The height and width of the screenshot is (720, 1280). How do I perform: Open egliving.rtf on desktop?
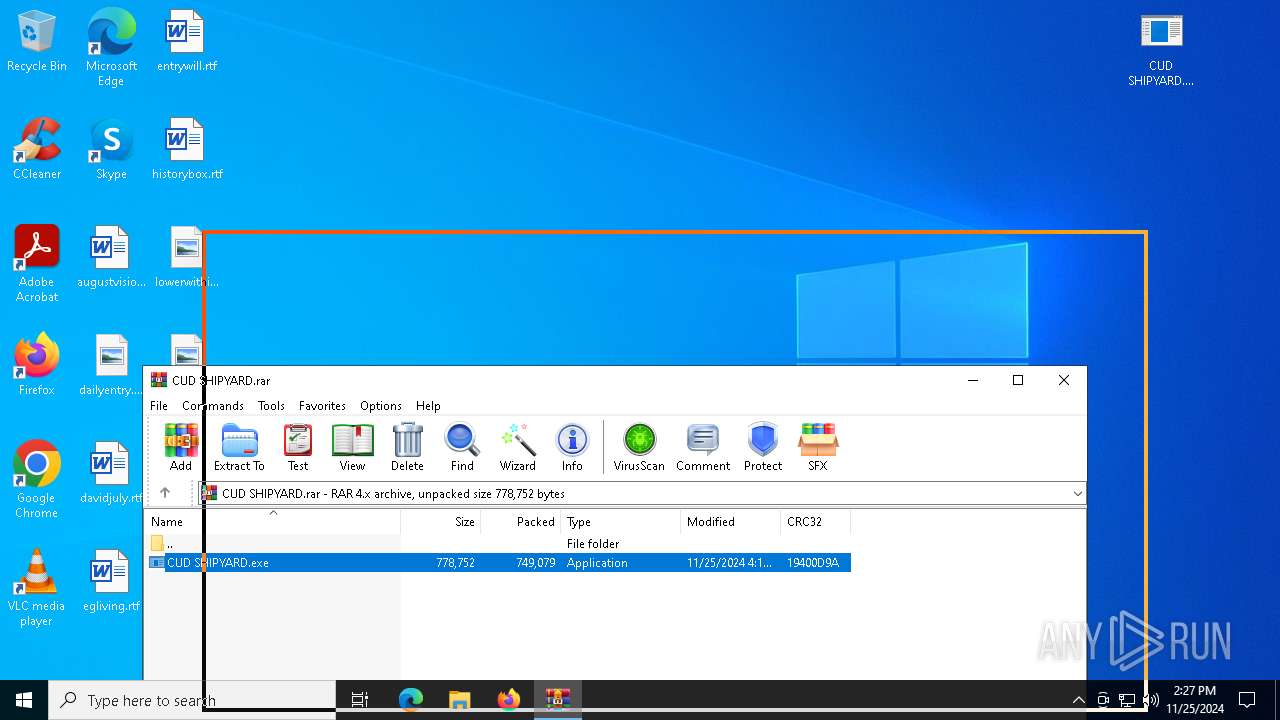coord(111,581)
